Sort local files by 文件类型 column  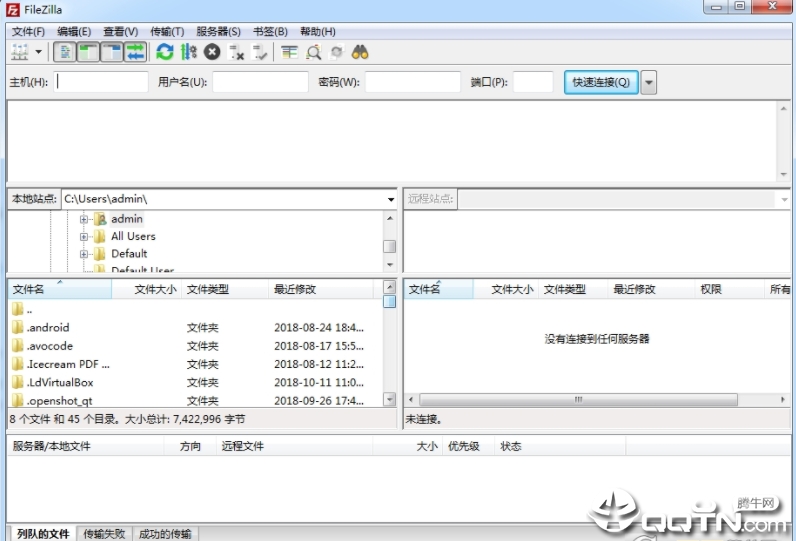(x=225, y=289)
